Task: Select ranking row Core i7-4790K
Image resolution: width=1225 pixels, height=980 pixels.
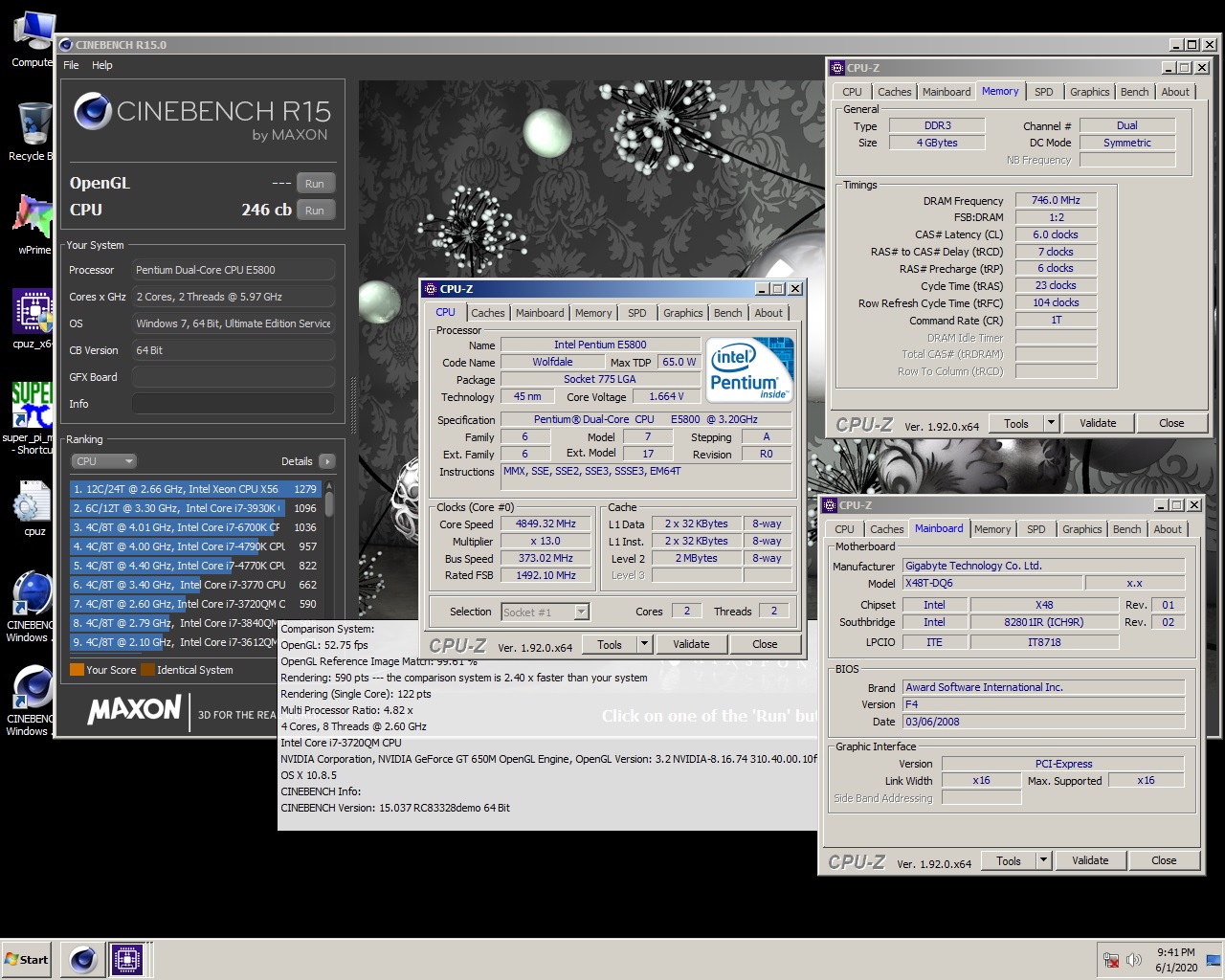Action: 195,546
